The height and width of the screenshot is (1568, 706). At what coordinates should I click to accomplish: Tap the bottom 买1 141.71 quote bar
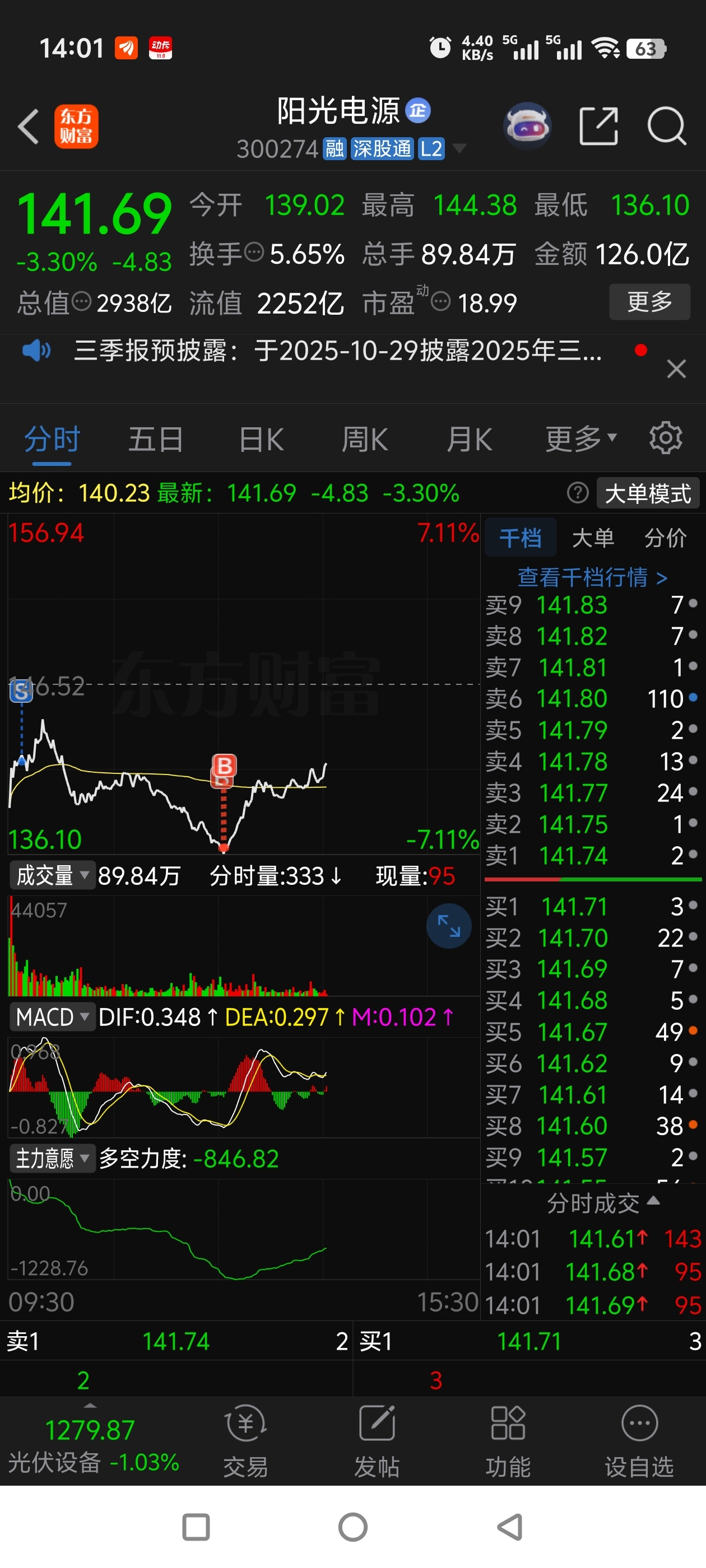(x=530, y=1341)
